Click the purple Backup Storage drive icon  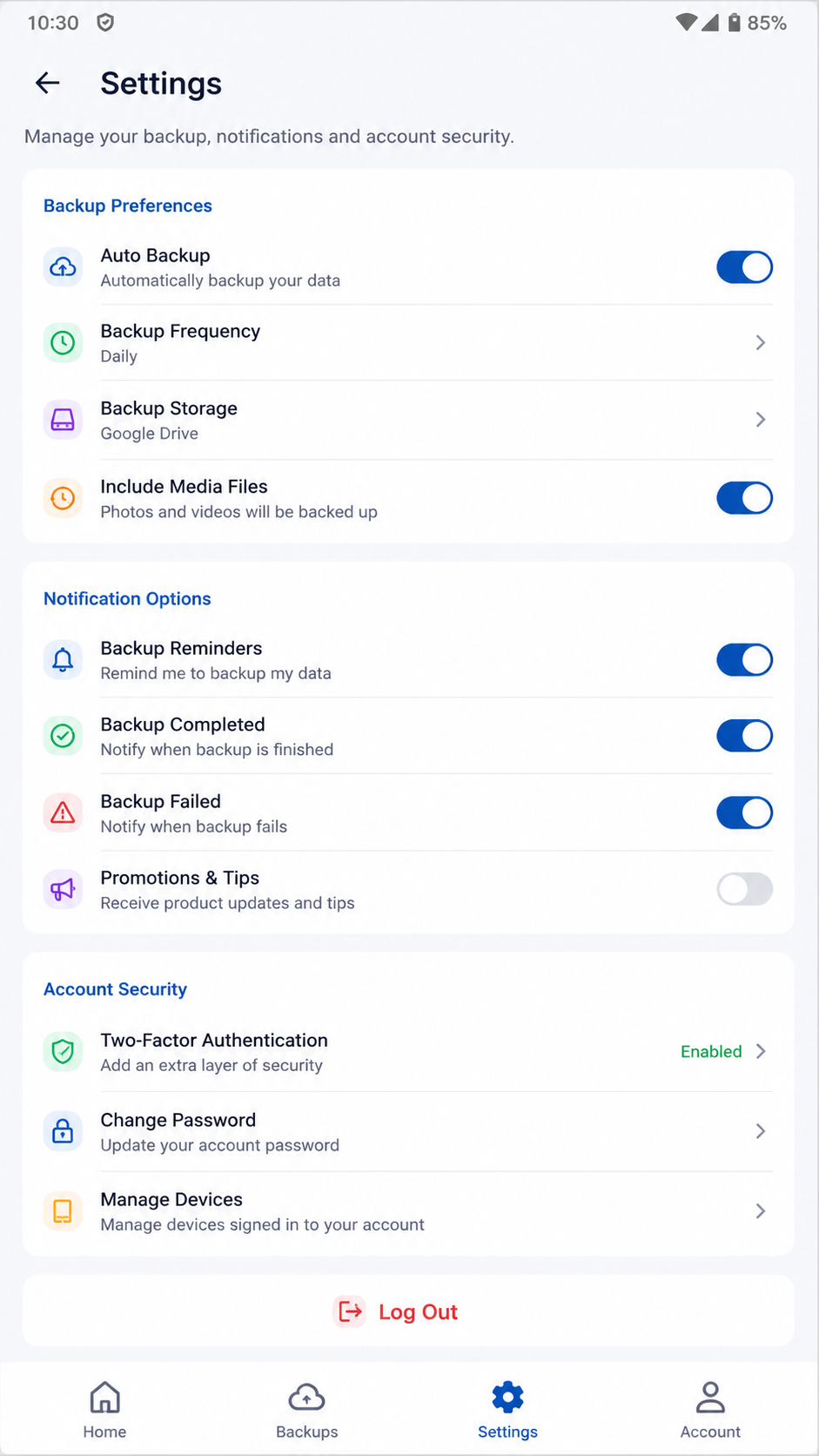(63, 421)
